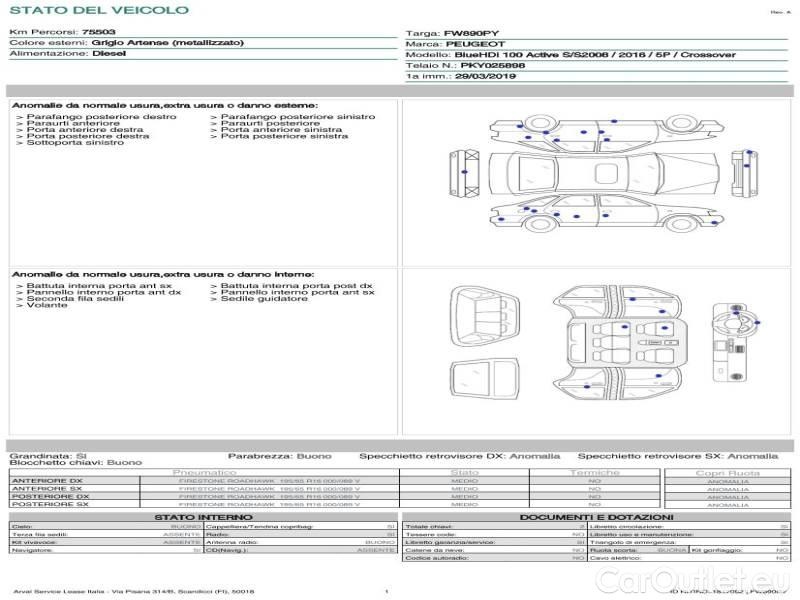Click the chassis number PKY025898
The image size is (800, 600).
493,65
